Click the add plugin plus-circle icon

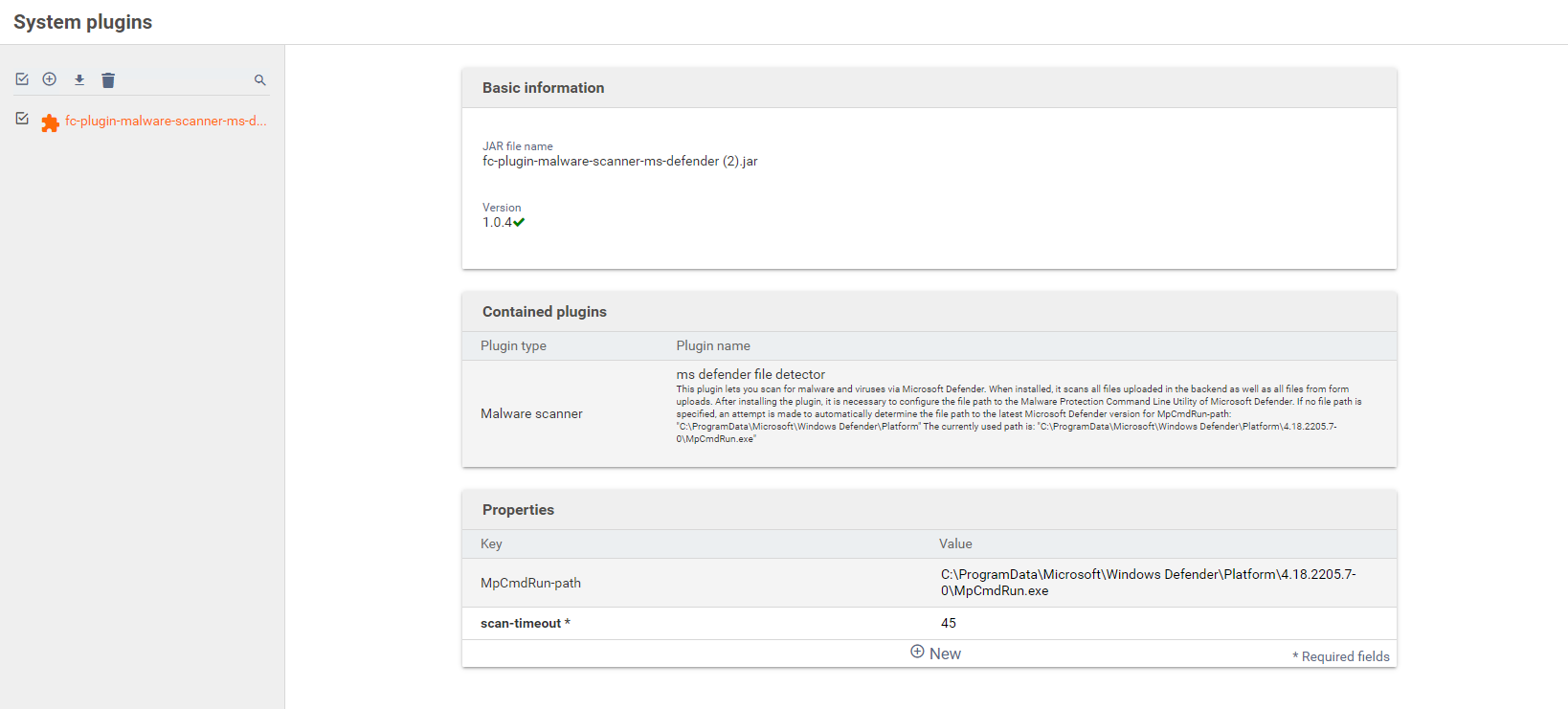[50, 79]
